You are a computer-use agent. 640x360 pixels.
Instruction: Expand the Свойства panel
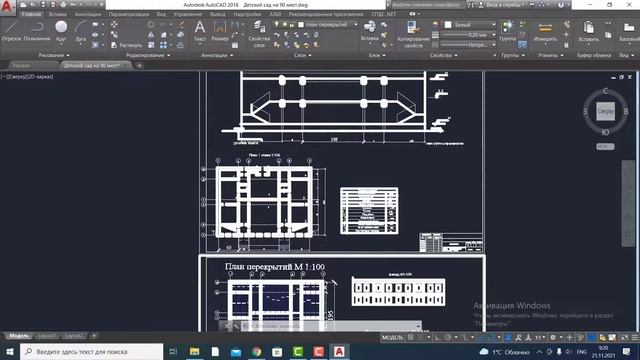pyautogui.click(x=443, y=55)
